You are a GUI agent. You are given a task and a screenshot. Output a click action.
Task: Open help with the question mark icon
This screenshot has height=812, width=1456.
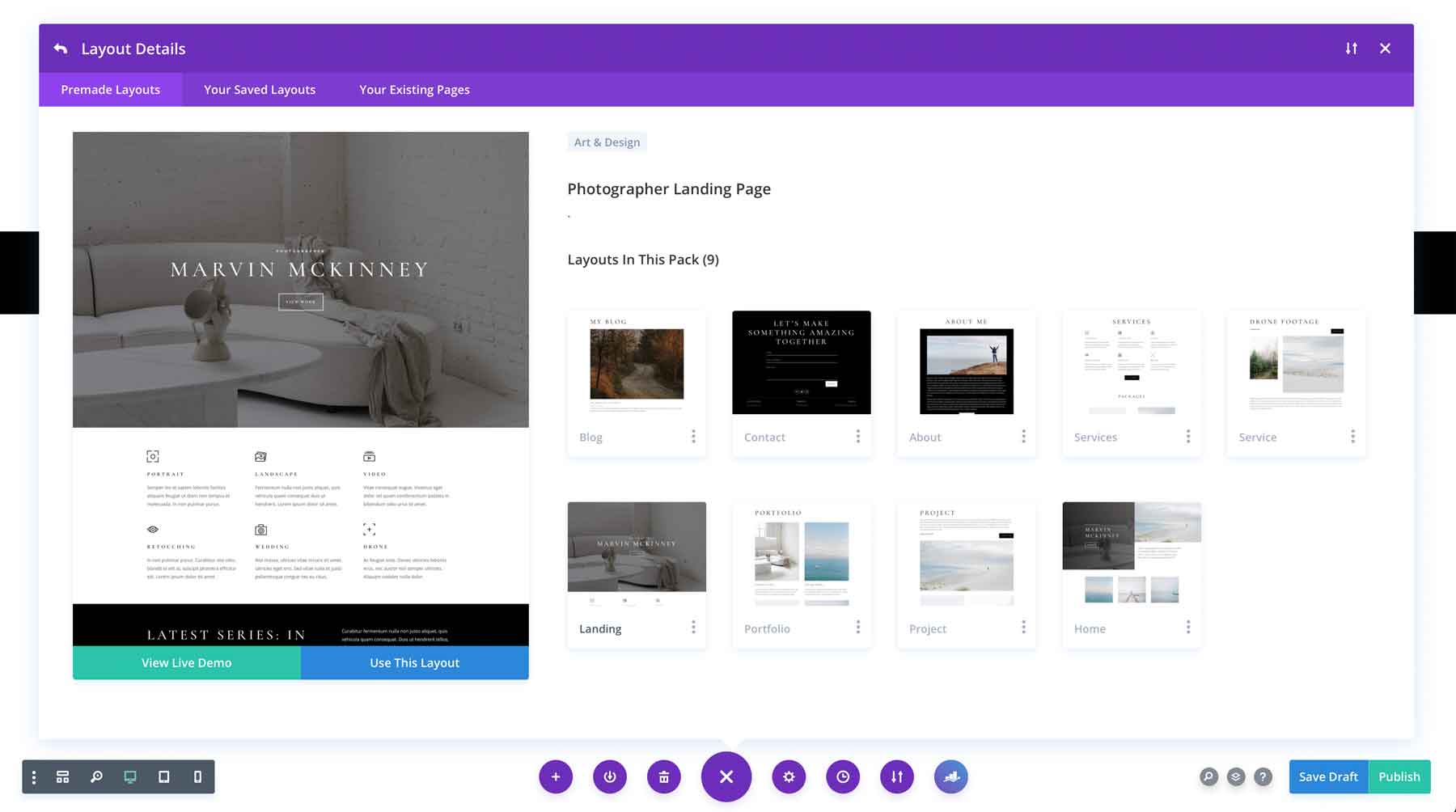click(1263, 776)
